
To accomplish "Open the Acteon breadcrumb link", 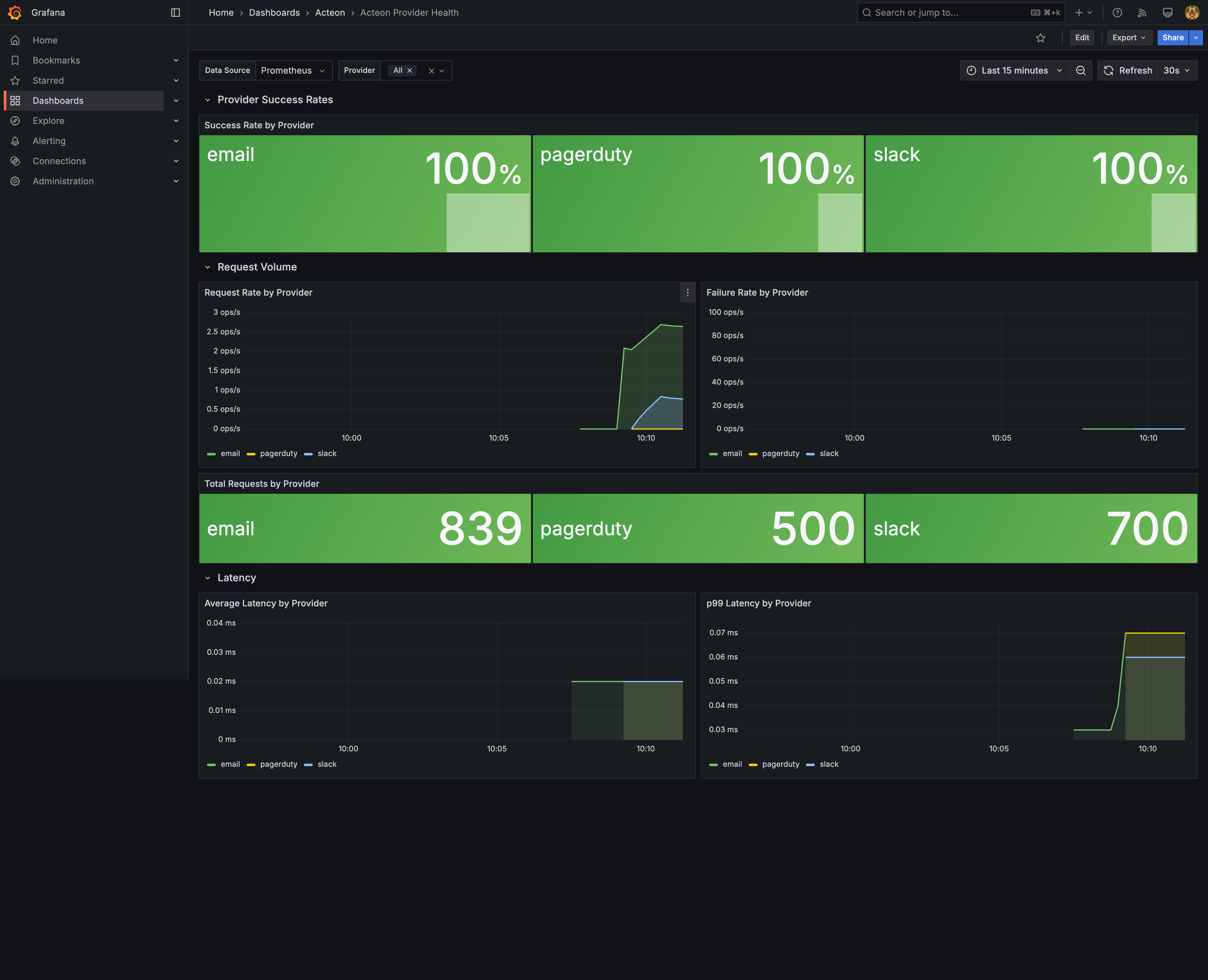I will tap(330, 12).
